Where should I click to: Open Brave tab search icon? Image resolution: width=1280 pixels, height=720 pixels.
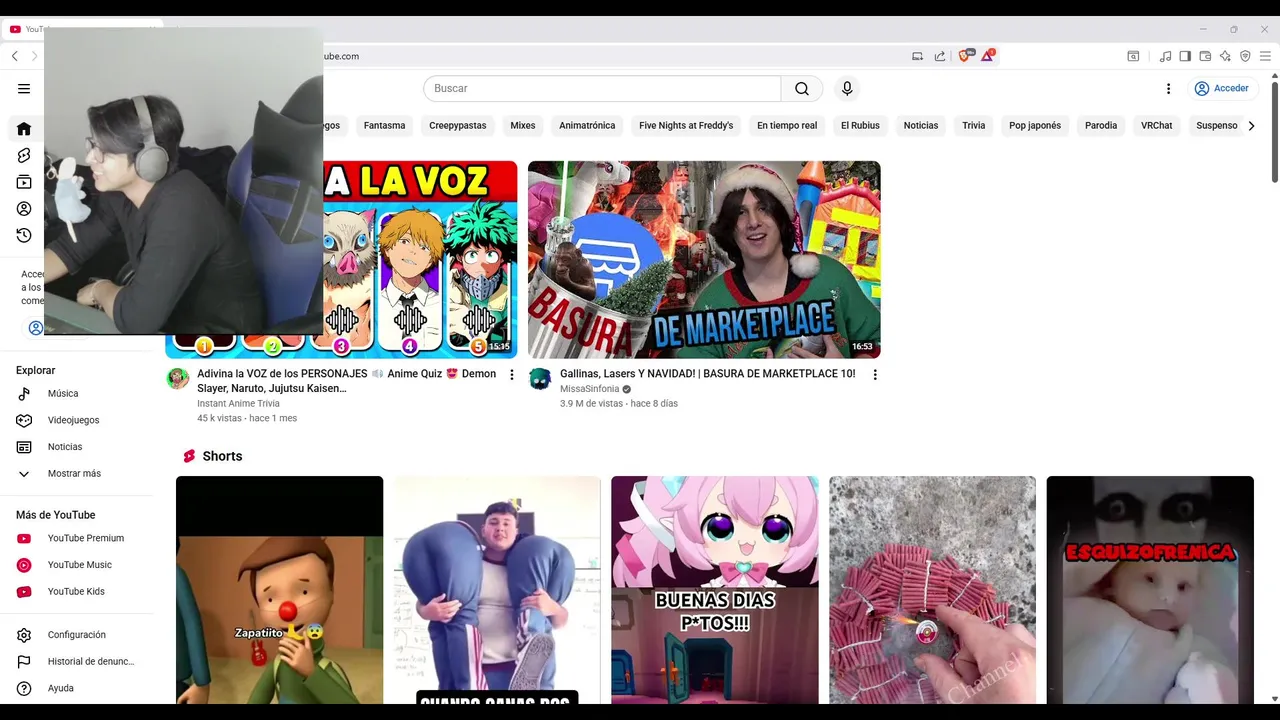click(1133, 56)
